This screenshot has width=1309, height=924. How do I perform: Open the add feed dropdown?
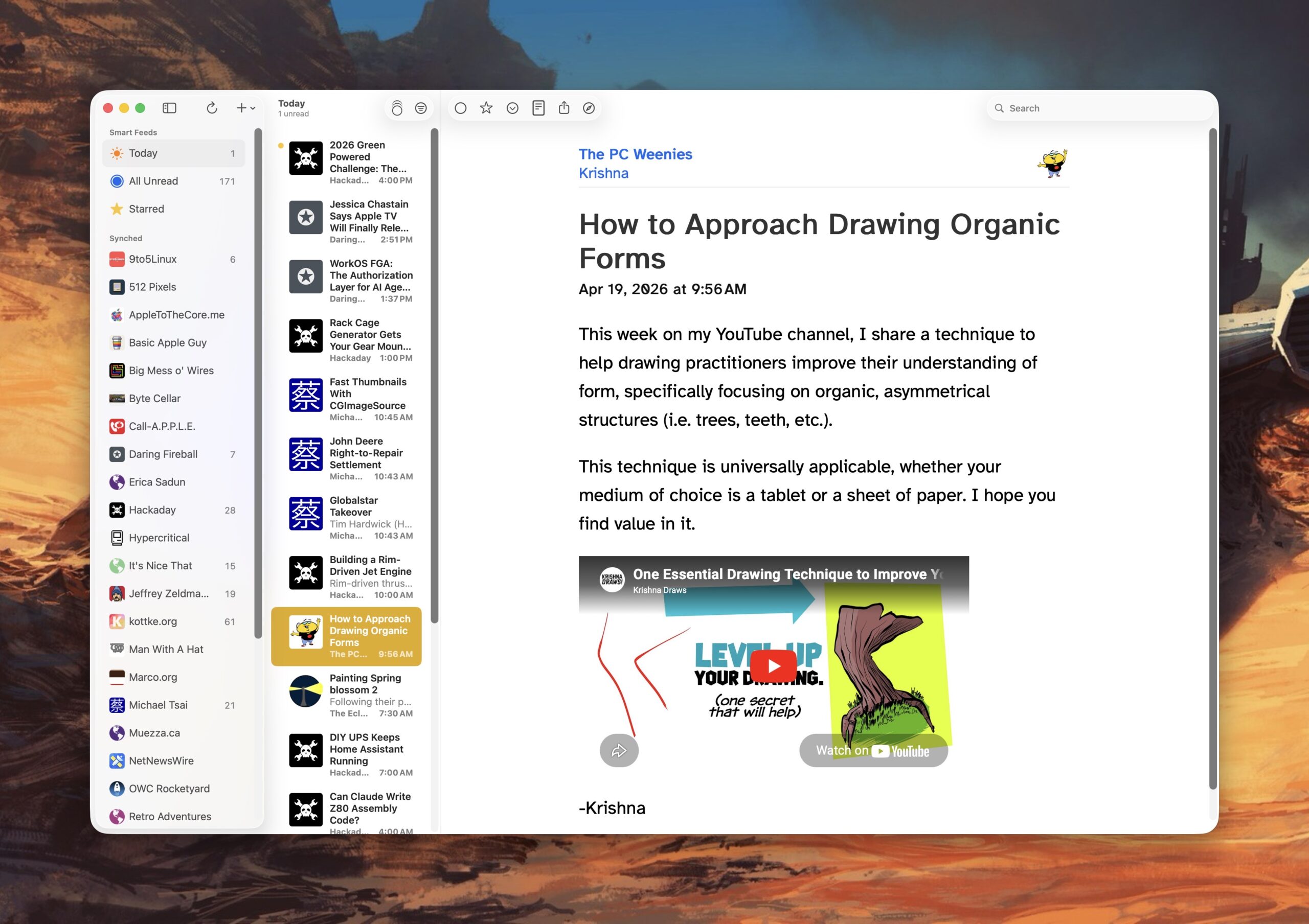click(246, 108)
